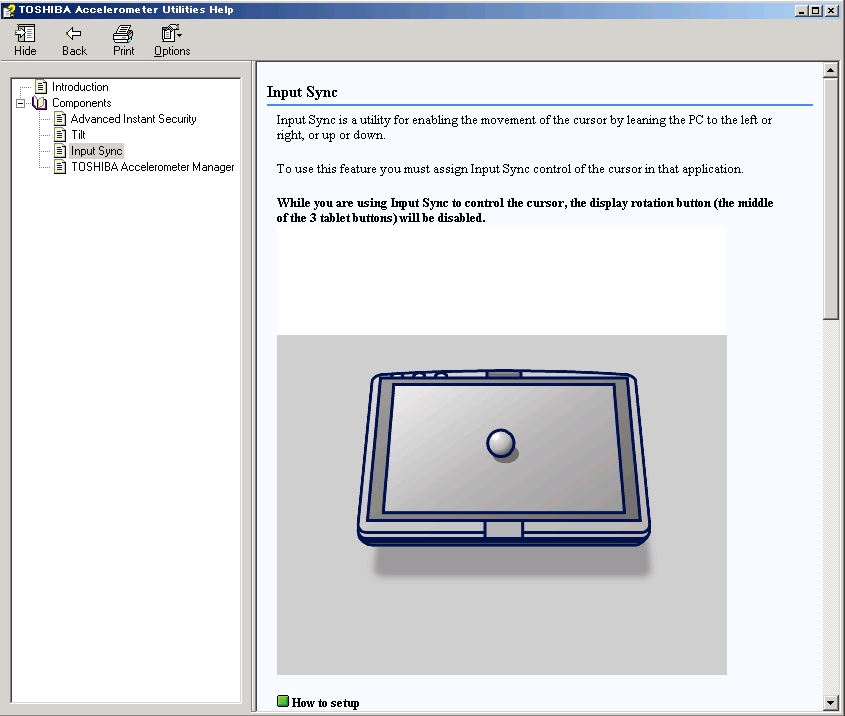
Task: Click the Accelerometer Manager page icon
Action: point(60,167)
